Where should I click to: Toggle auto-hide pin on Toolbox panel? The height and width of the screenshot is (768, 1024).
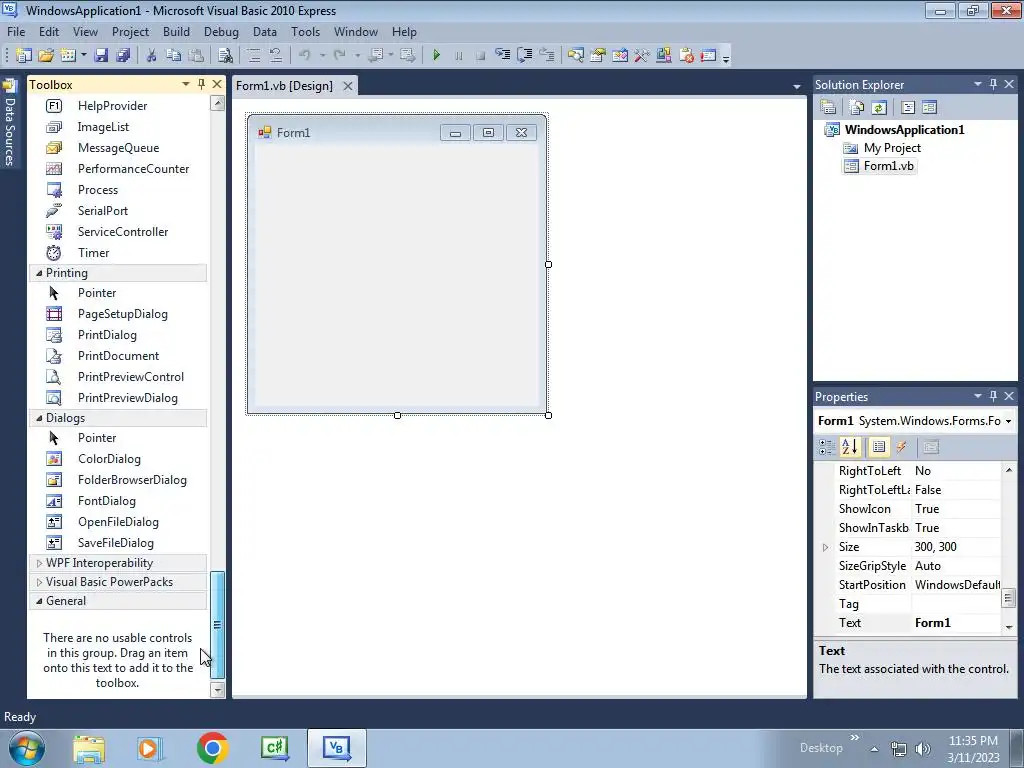201,84
